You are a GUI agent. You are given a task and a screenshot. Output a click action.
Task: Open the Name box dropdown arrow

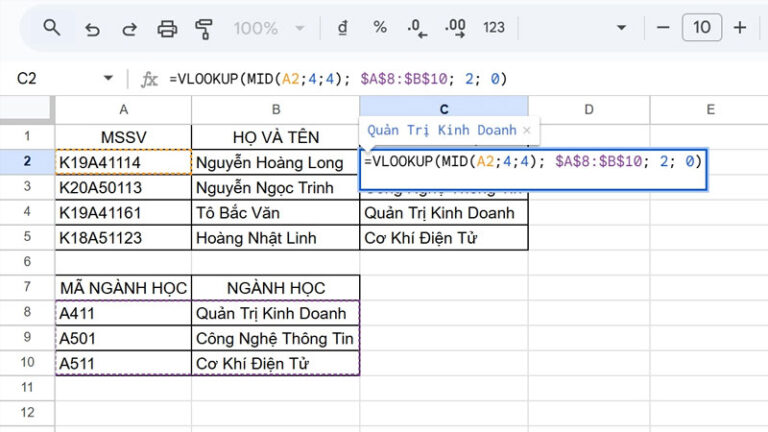(108, 78)
